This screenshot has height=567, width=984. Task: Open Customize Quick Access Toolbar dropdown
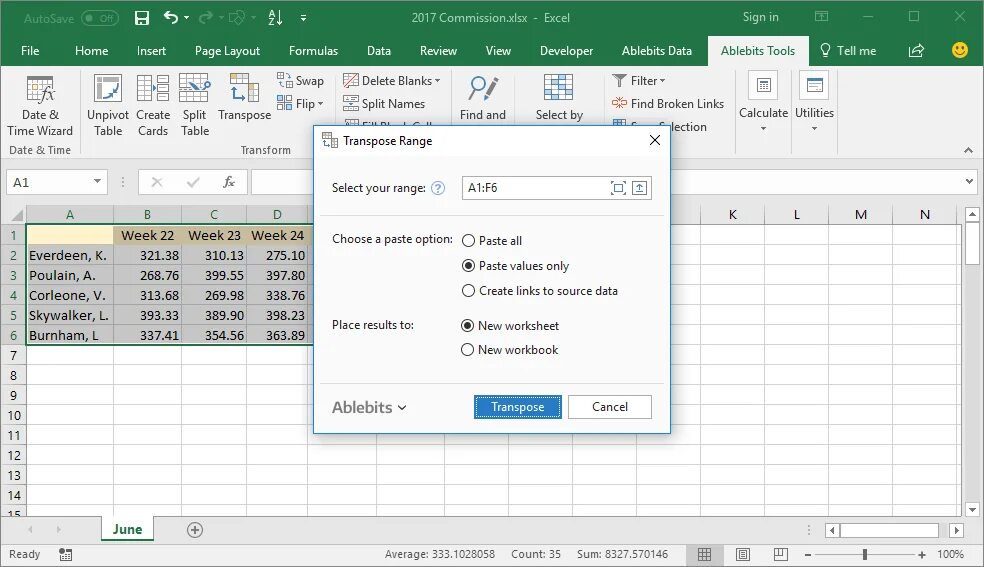coord(303,18)
